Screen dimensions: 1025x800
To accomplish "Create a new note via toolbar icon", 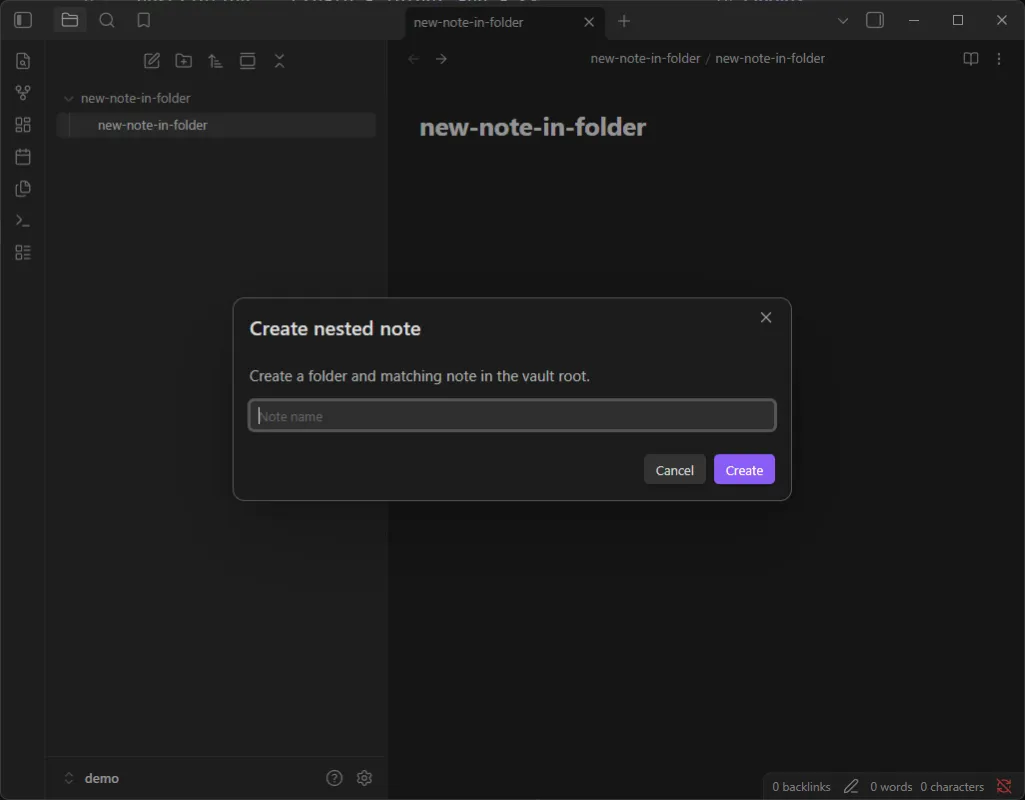I will click(152, 61).
